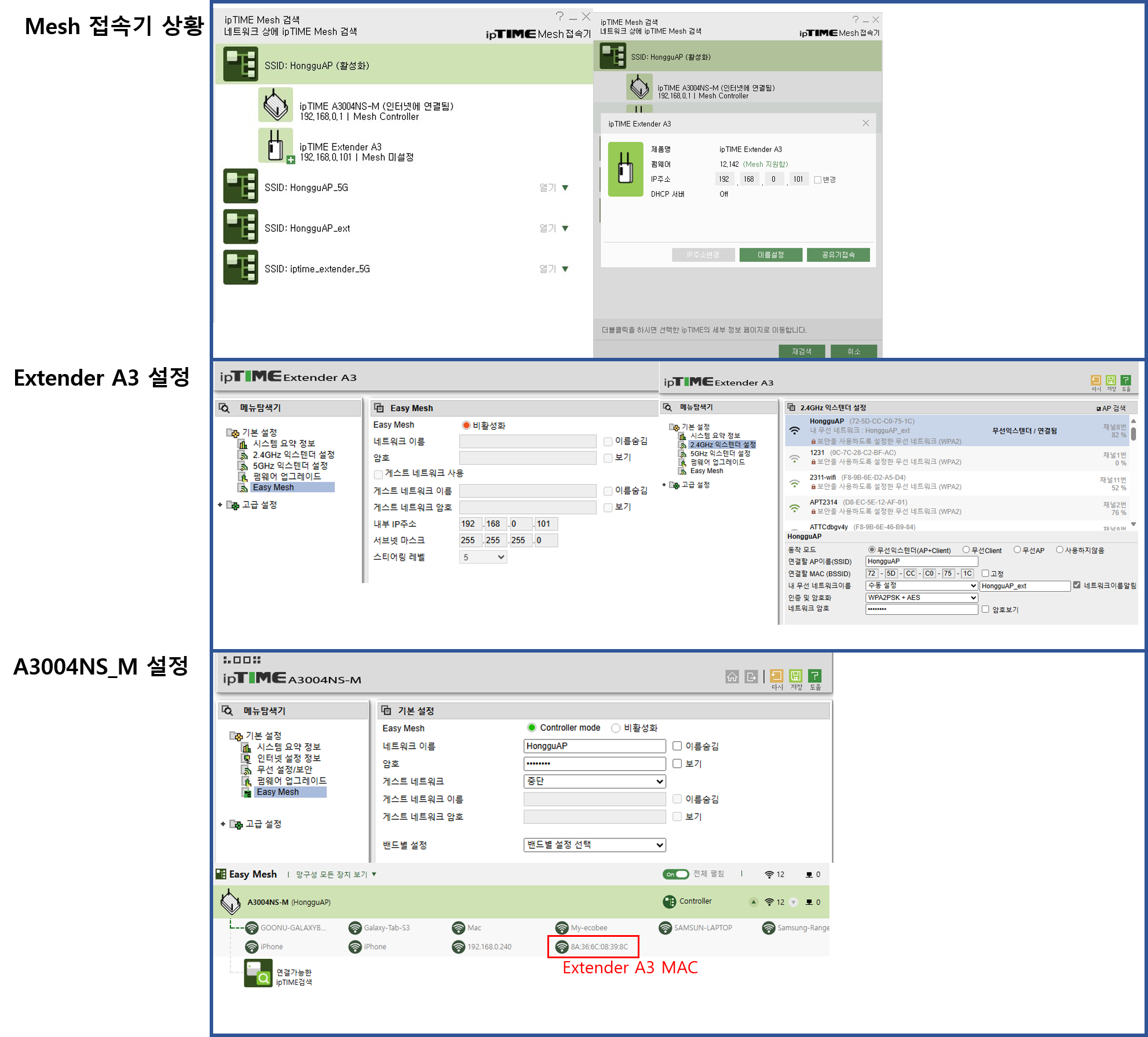
Task: Open 시스템 요약 정보 in the A3004NS-M menu
Action: [x=288, y=747]
